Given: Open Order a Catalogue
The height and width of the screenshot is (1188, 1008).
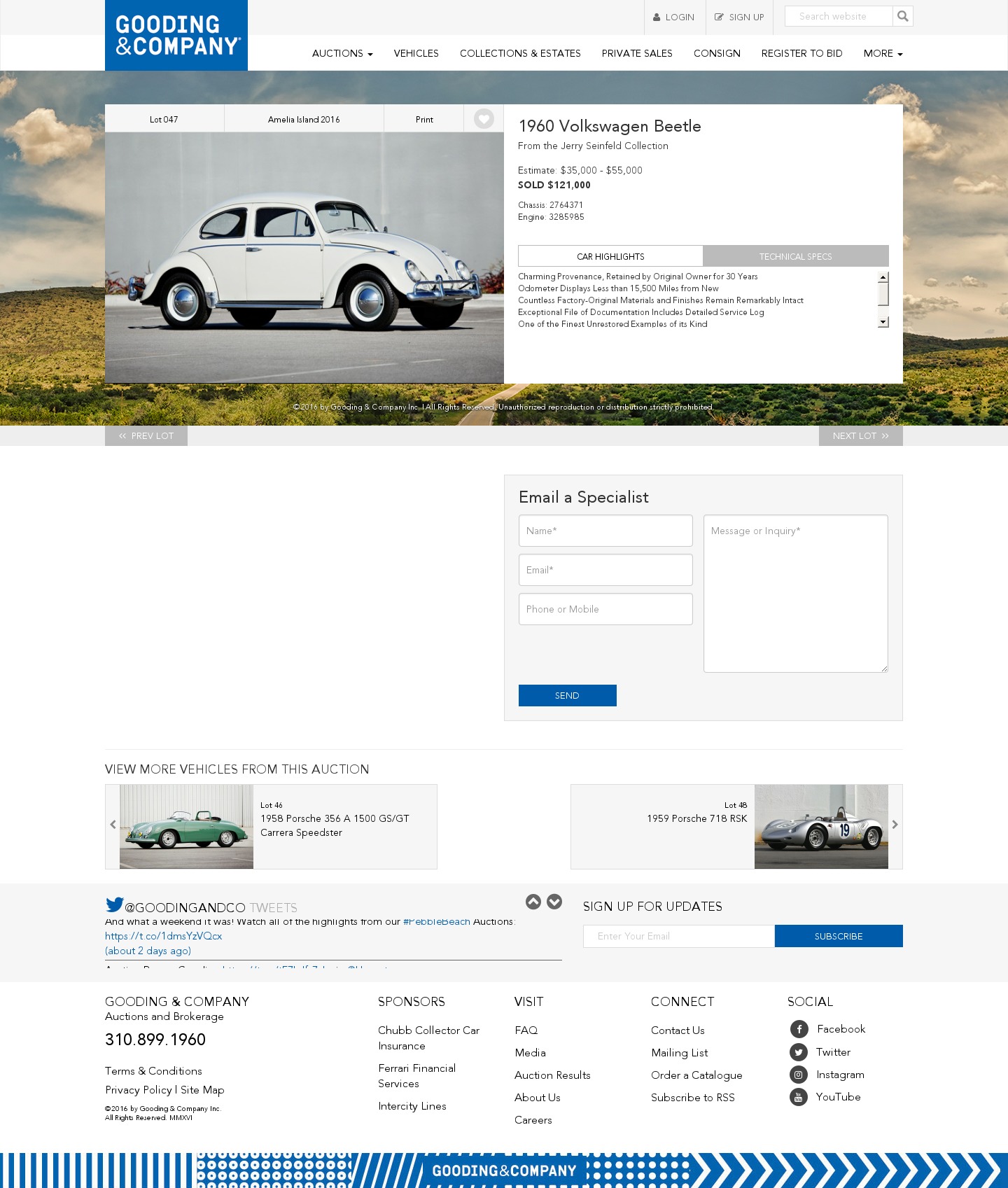Looking at the screenshot, I should coord(696,1075).
